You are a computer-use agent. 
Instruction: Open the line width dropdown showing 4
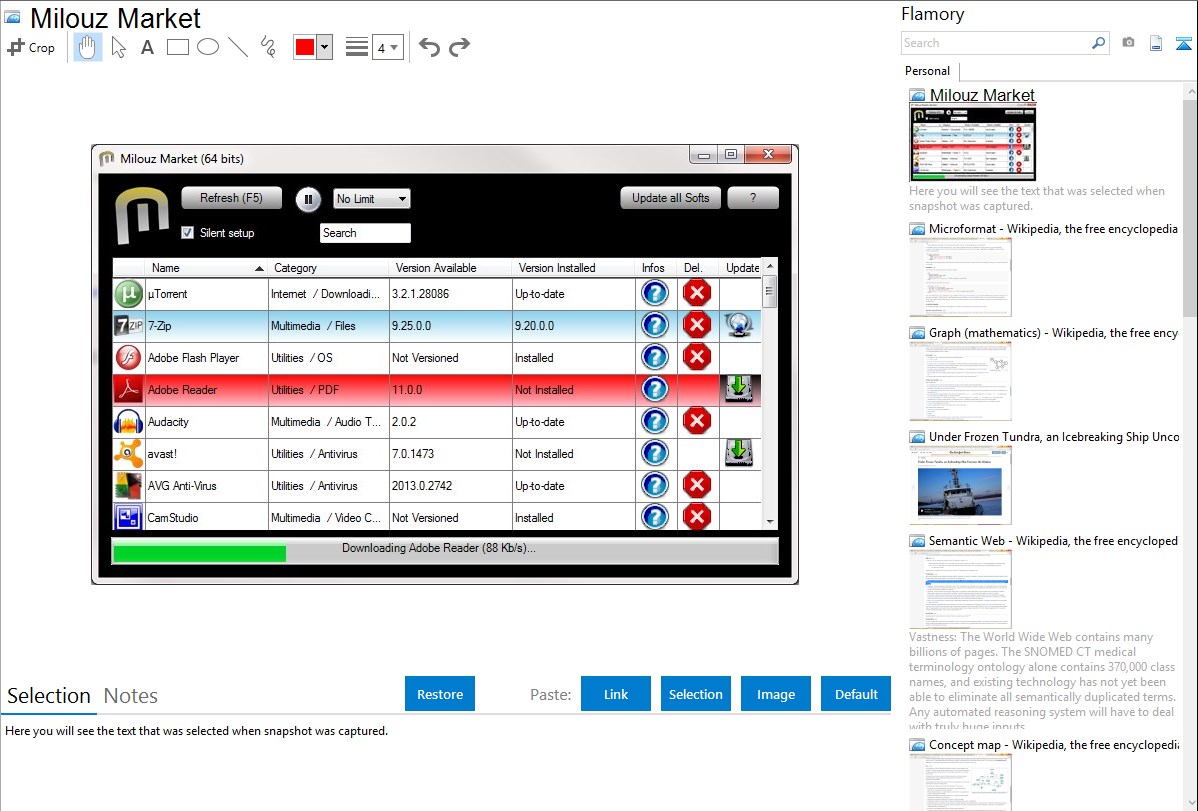click(387, 47)
